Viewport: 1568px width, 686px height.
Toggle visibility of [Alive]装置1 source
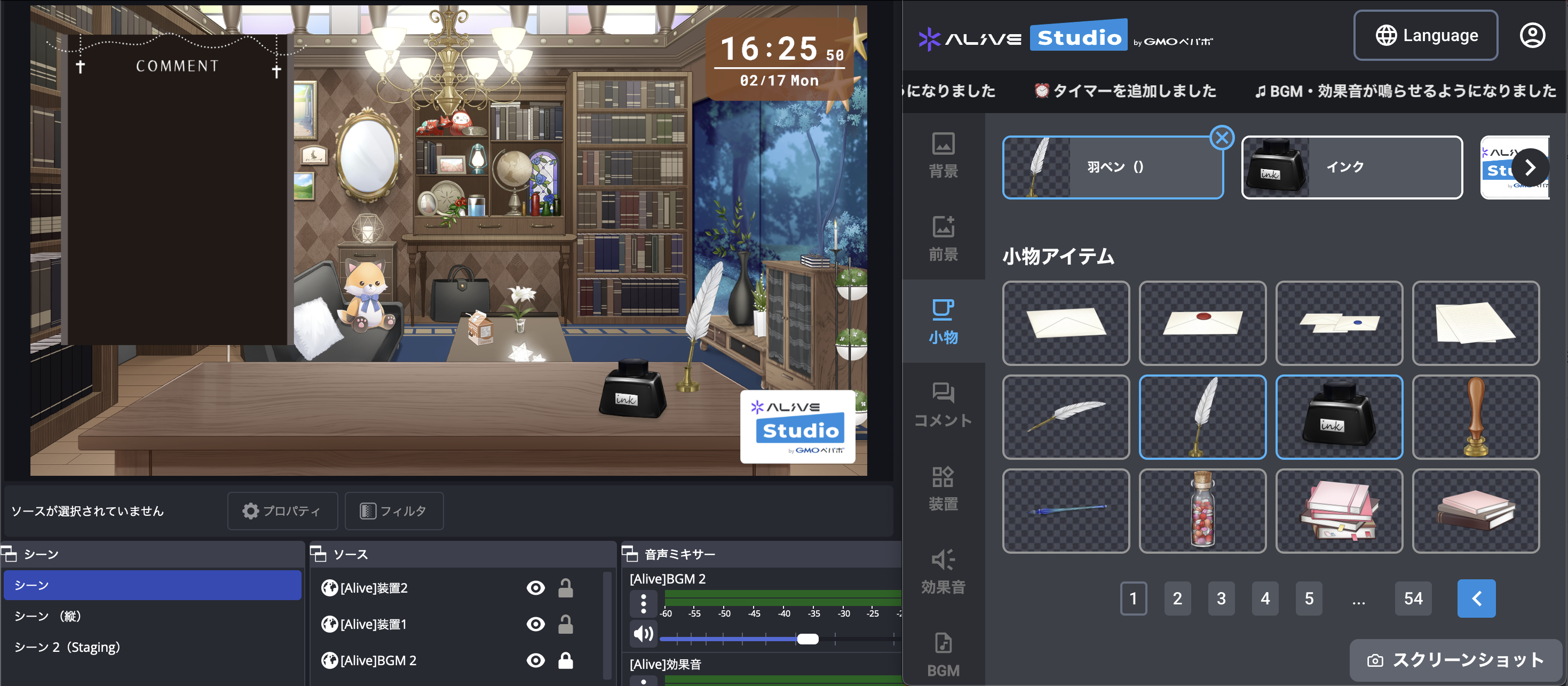point(536,624)
